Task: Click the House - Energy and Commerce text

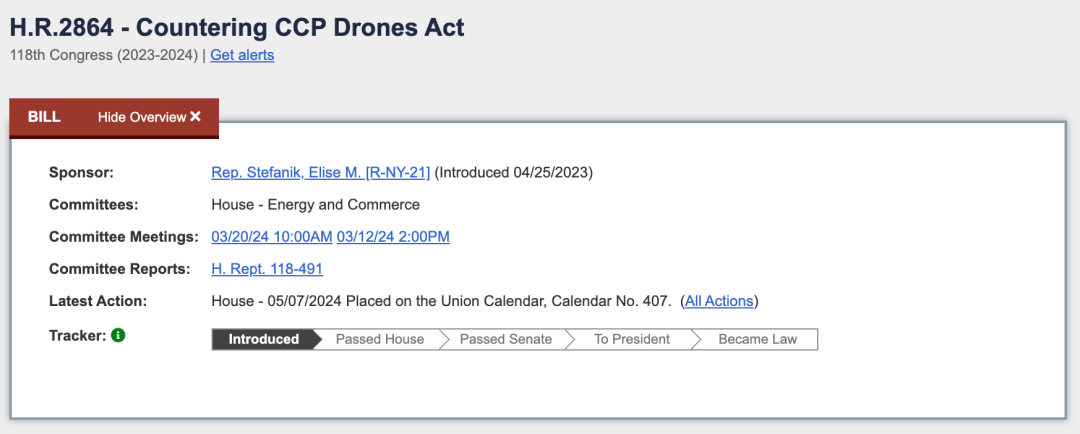Action: (315, 205)
